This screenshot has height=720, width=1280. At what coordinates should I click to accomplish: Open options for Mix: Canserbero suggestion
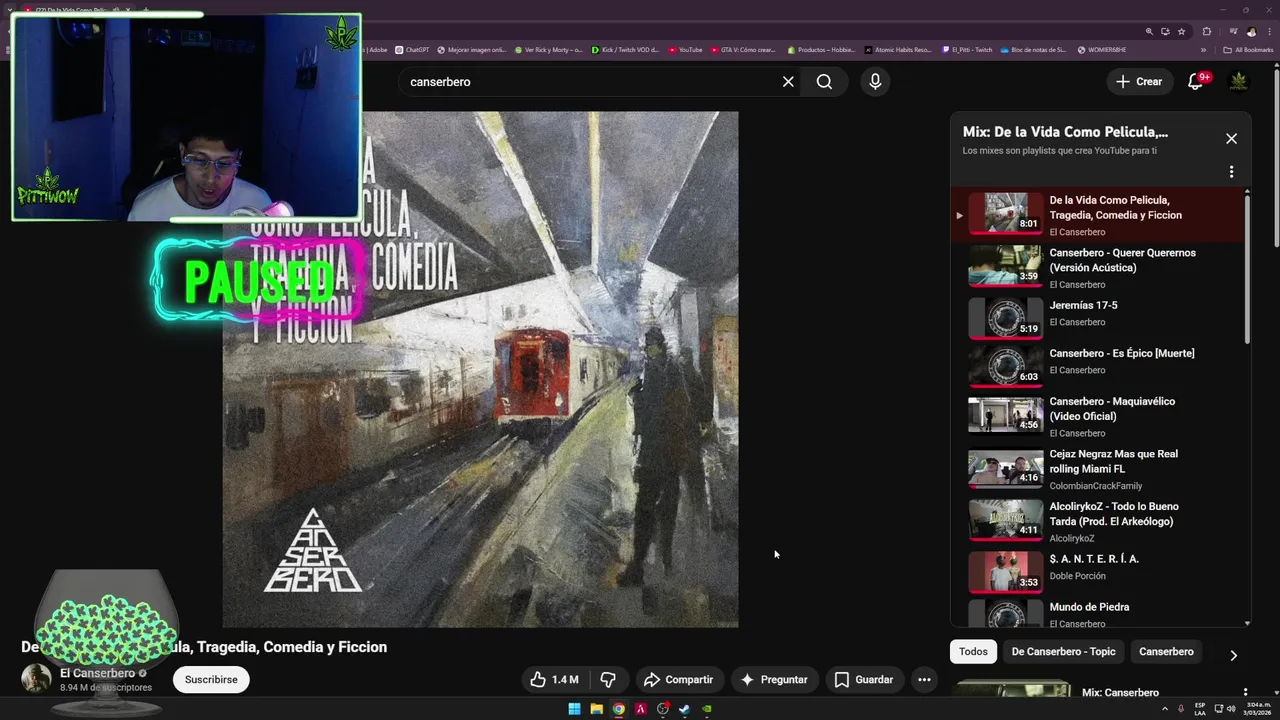tap(1245, 692)
